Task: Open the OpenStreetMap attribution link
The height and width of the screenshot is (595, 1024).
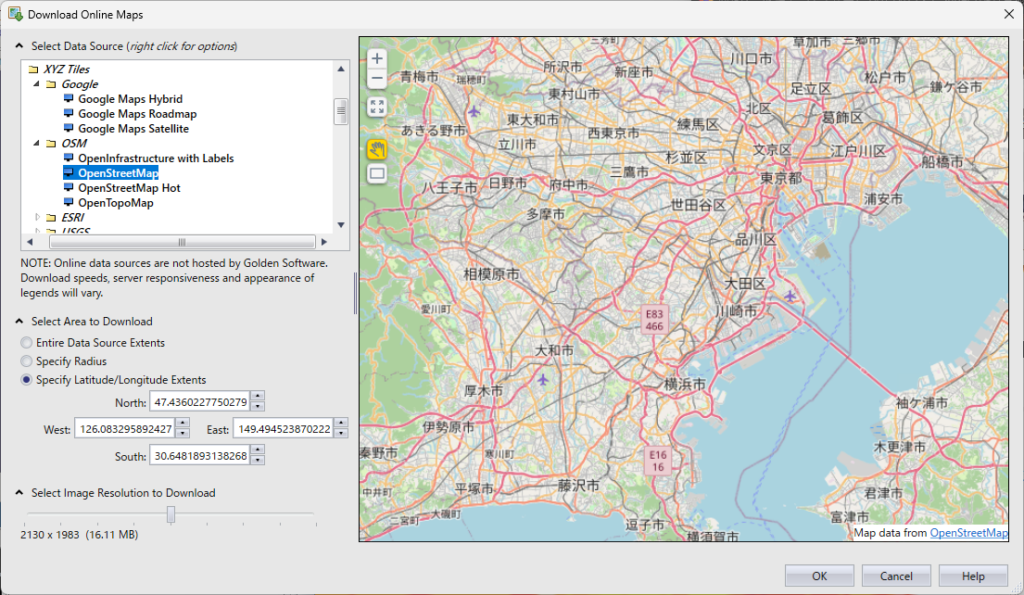Action: click(968, 533)
